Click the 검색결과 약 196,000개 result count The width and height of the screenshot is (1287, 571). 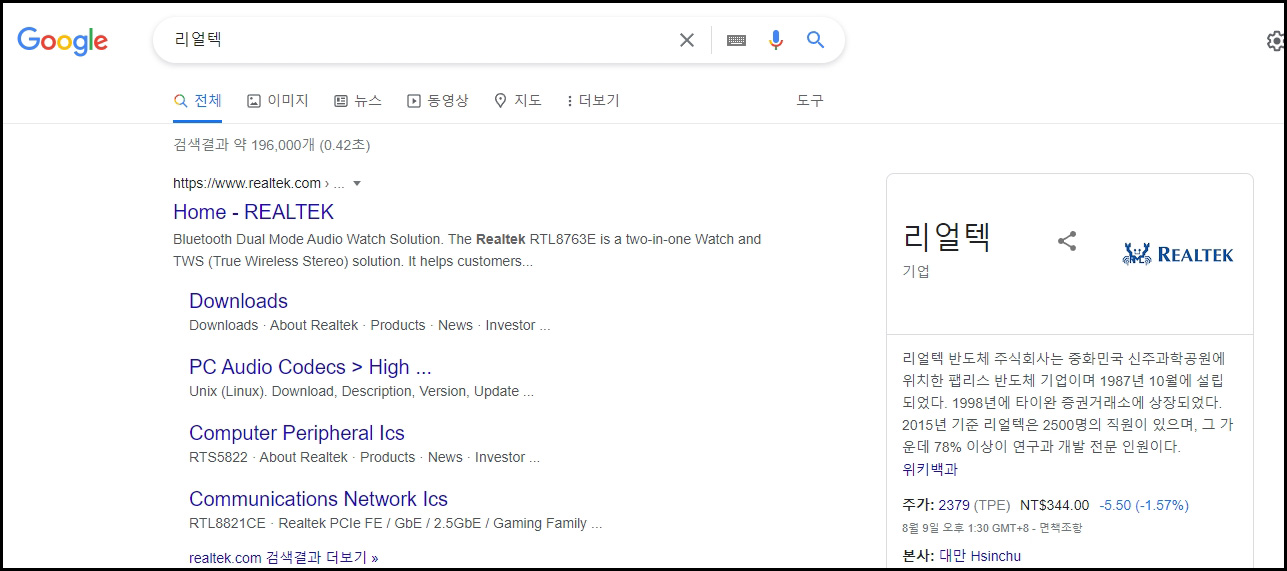pyautogui.click(x=272, y=146)
